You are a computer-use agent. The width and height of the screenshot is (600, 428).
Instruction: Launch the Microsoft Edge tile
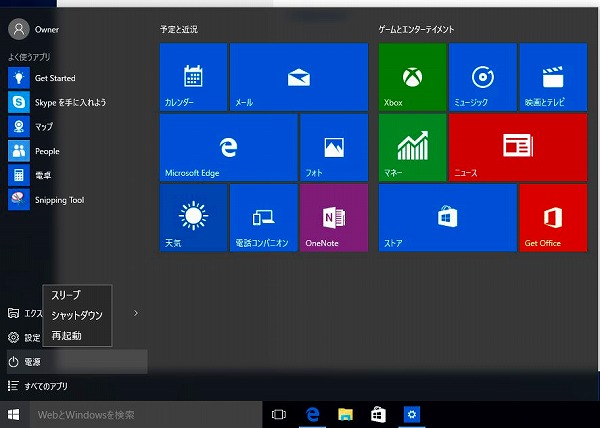tap(228, 147)
